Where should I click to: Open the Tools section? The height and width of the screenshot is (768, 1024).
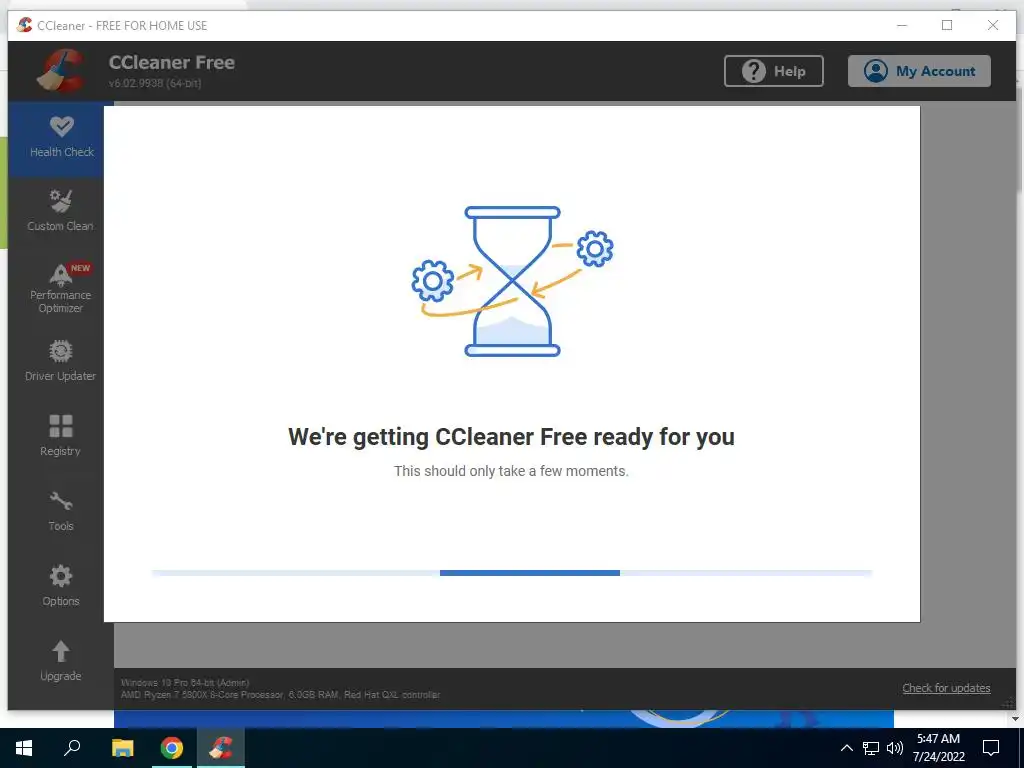coord(60,511)
